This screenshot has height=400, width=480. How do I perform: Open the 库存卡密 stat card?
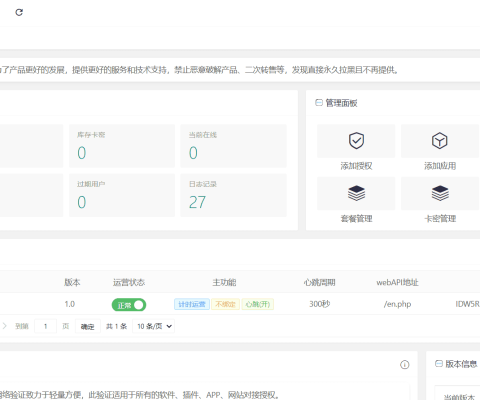[x=122, y=146]
